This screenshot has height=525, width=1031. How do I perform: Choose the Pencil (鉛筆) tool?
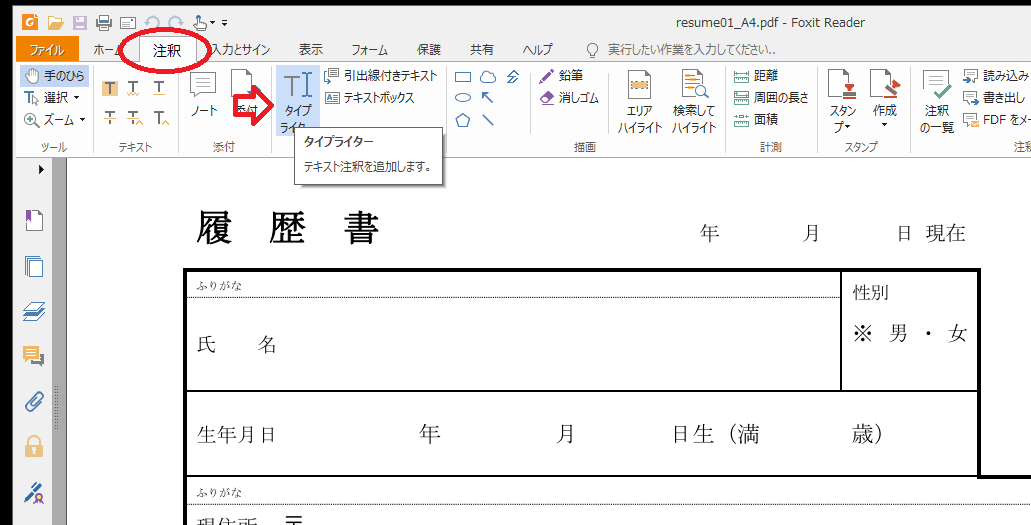pos(561,76)
